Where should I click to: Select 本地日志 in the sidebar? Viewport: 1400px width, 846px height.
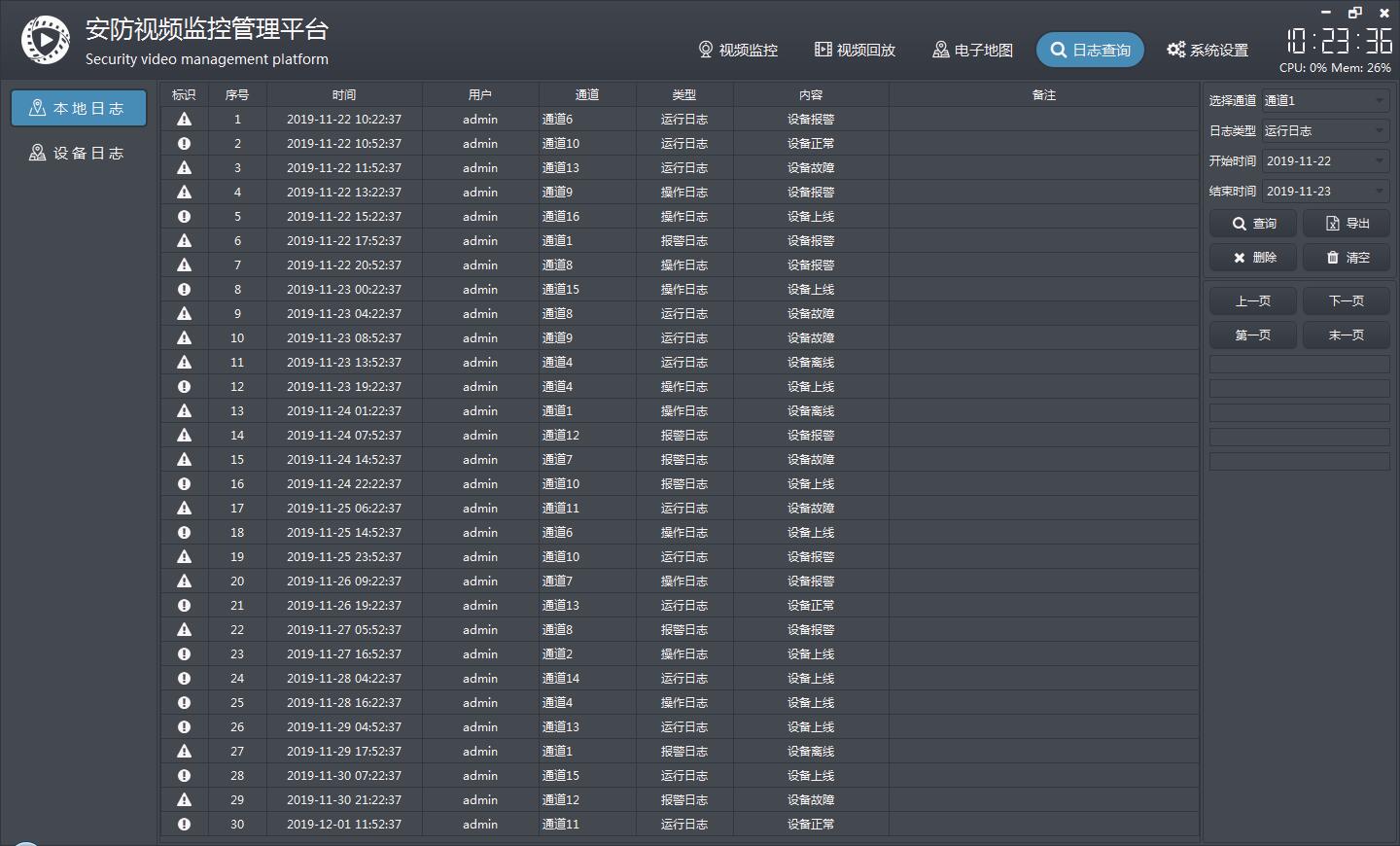click(79, 108)
